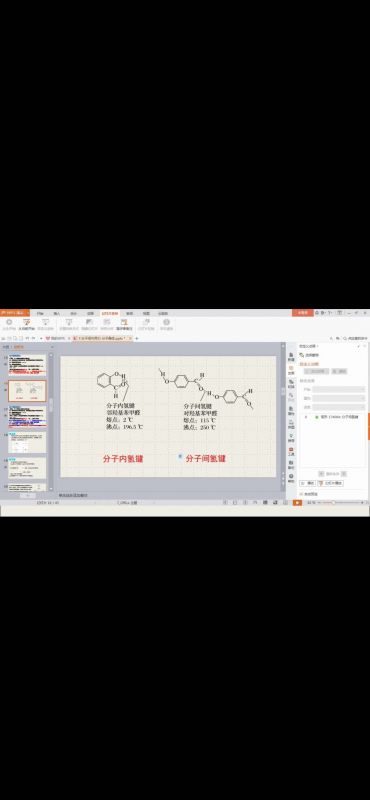Expand the 属性 dropdown in animation pane

pyautogui.click(x=339, y=398)
